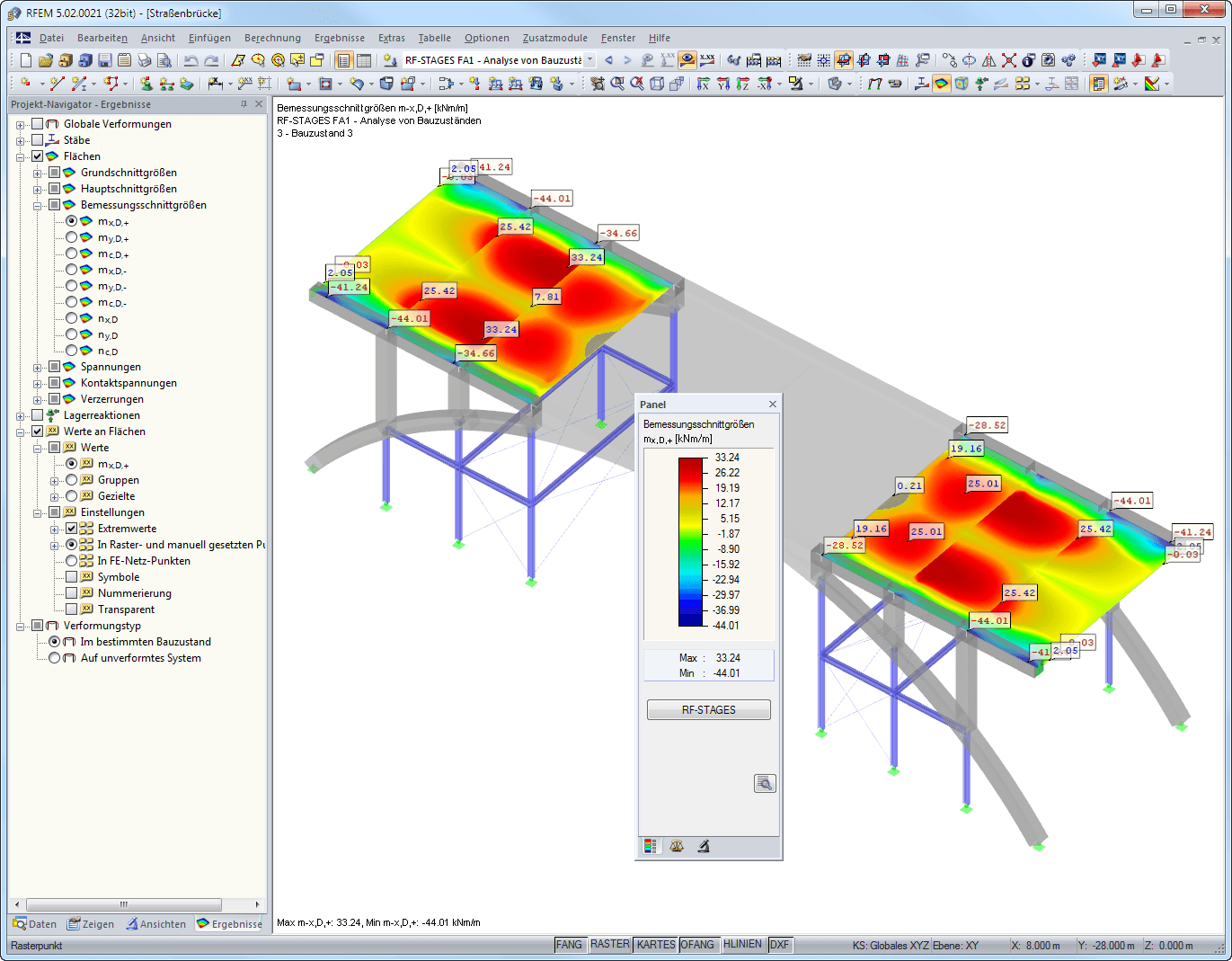Switch to the Ansichten navigator tab
The height and width of the screenshot is (961, 1232).
click(x=156, y=924)
